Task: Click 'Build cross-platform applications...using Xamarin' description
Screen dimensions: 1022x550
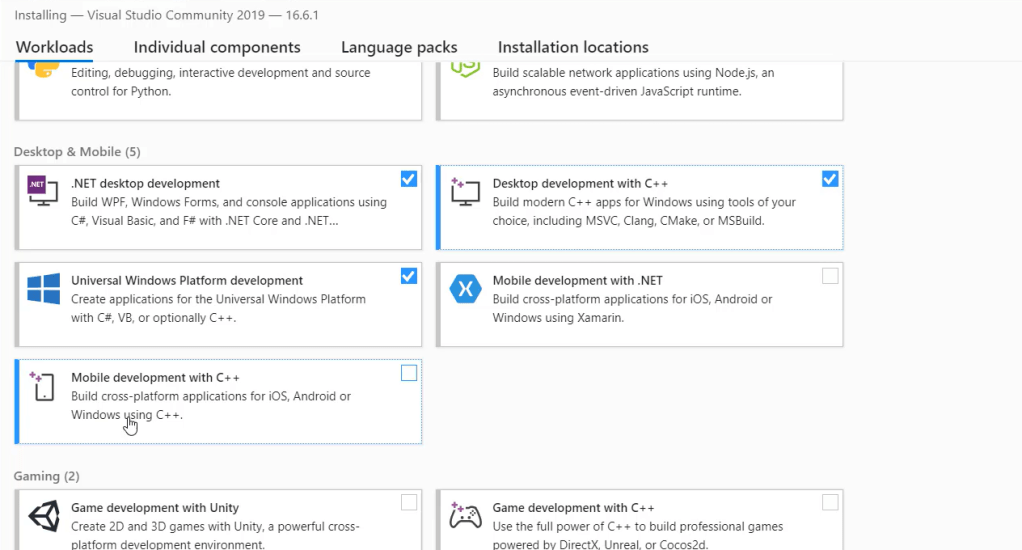Action: tap(632, 308)
